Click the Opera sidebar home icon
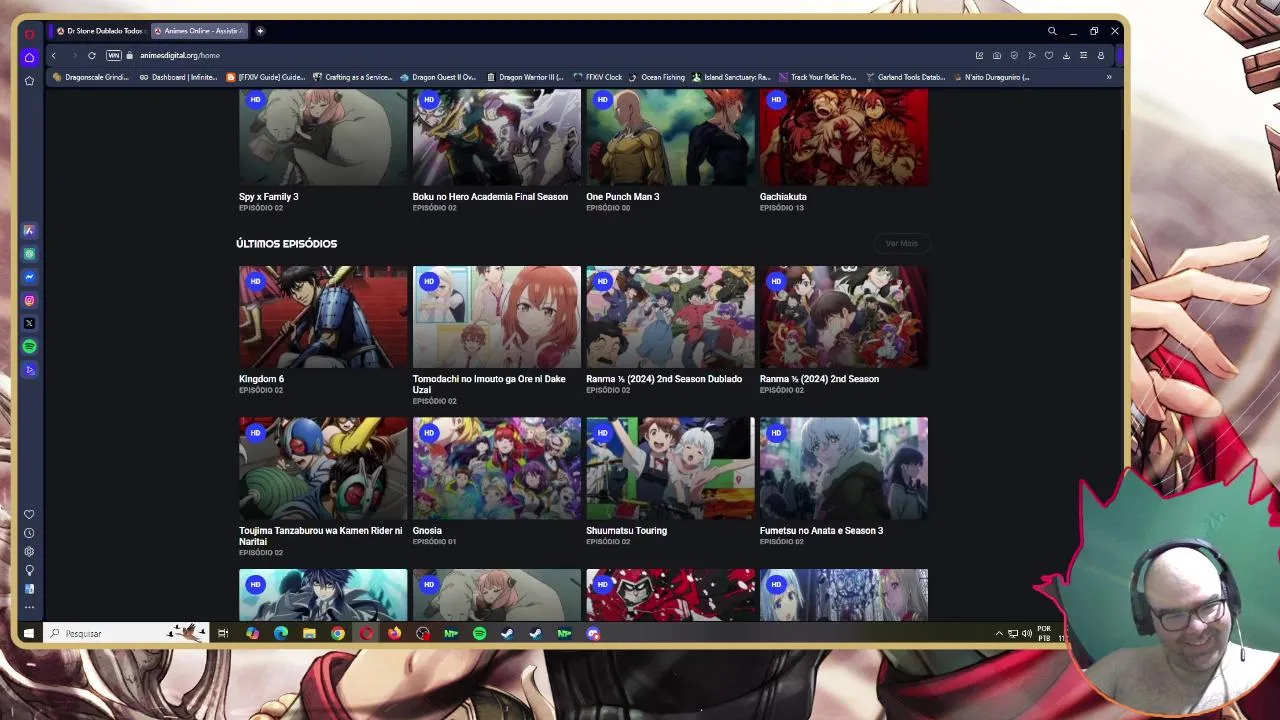This screenshot has height=720, width=1280. (x=29, y=57)
